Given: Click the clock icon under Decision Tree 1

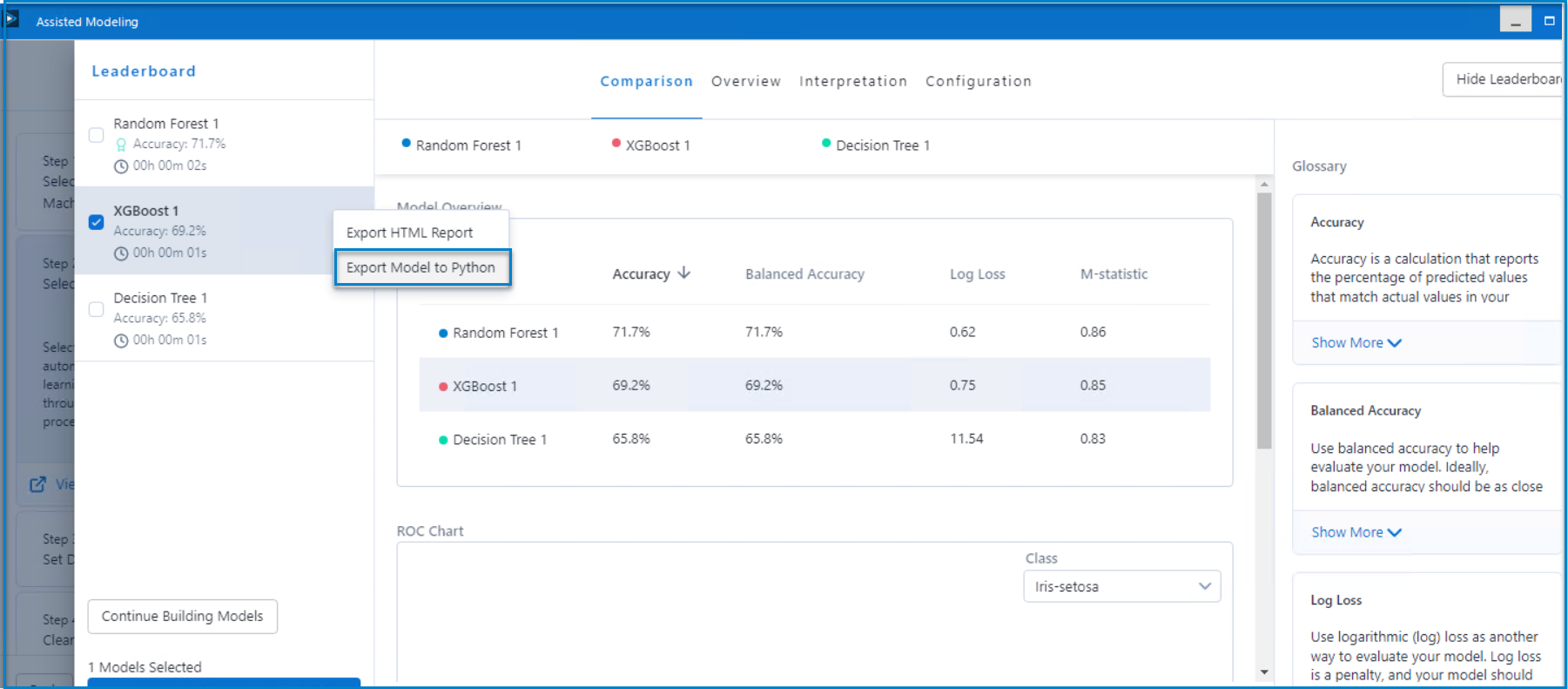Looking at the screenshot, I should [x=121, y=341].
